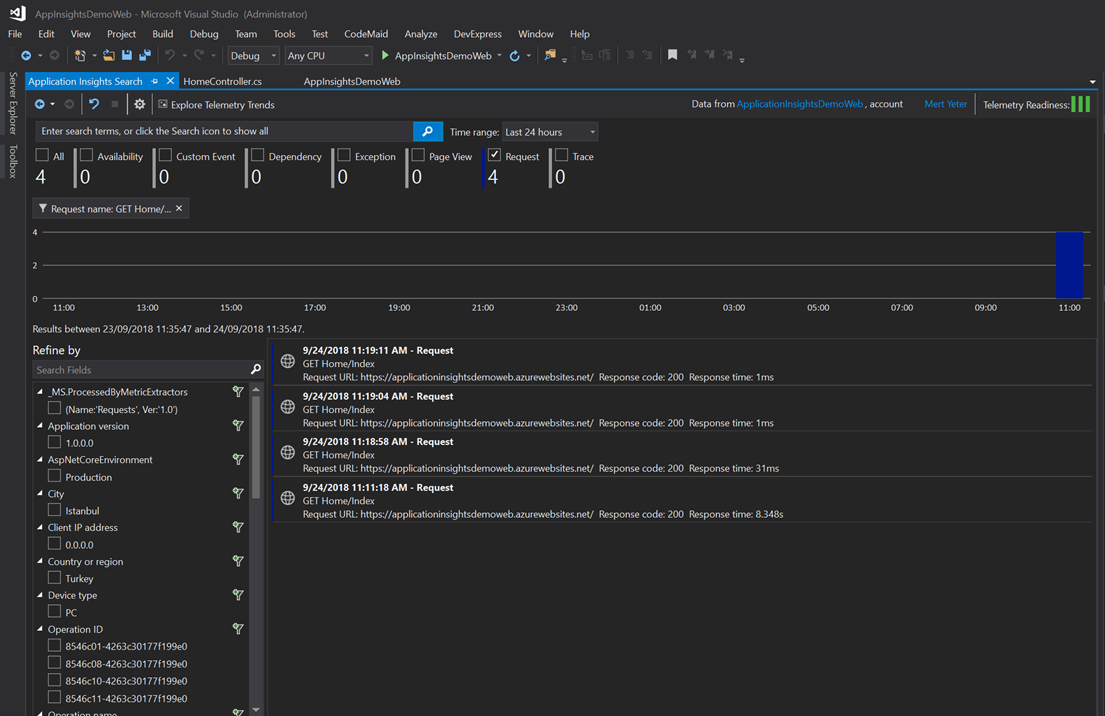Screen dimensions: 1105x716
Task: Click filter icon beside Application version
Action: point(238,426)
